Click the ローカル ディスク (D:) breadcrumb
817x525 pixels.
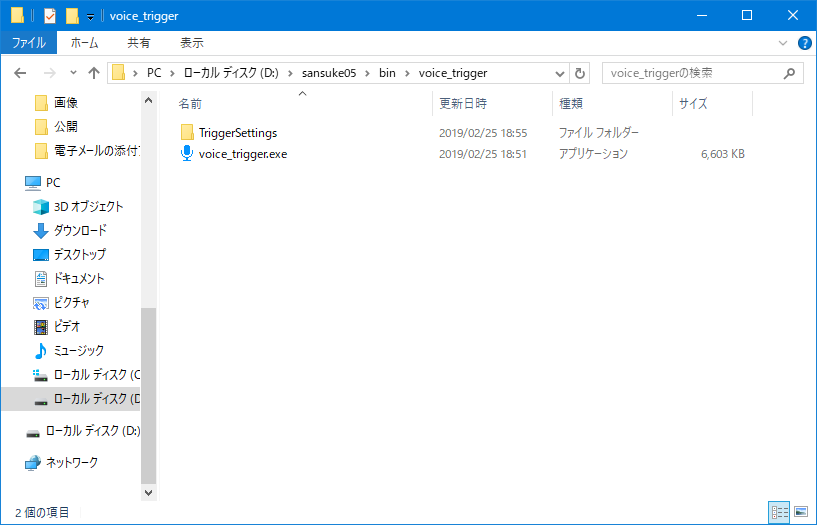pos(231,73)
